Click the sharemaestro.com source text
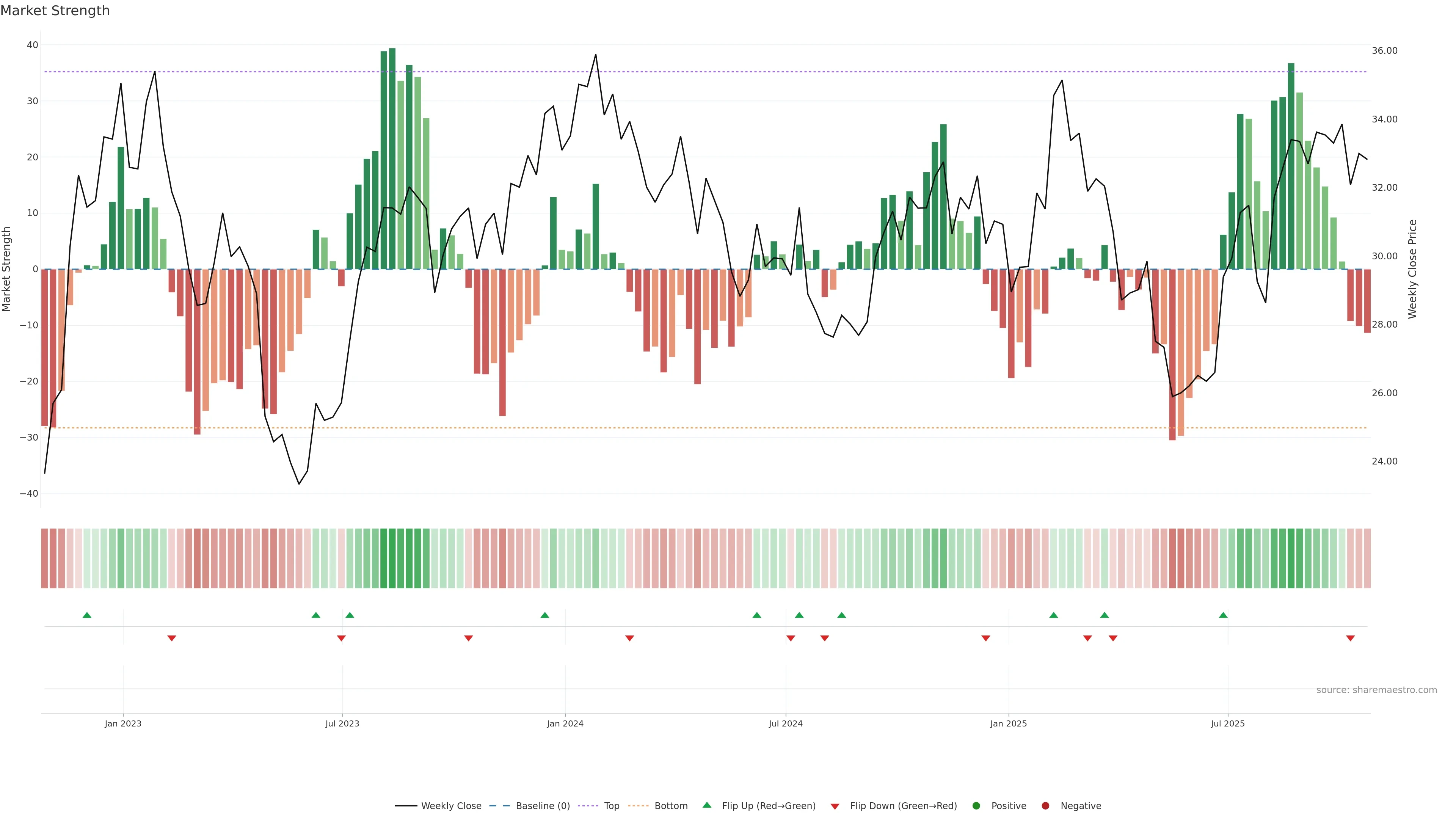This screenshot has height=819, width=1456. 1376,690
